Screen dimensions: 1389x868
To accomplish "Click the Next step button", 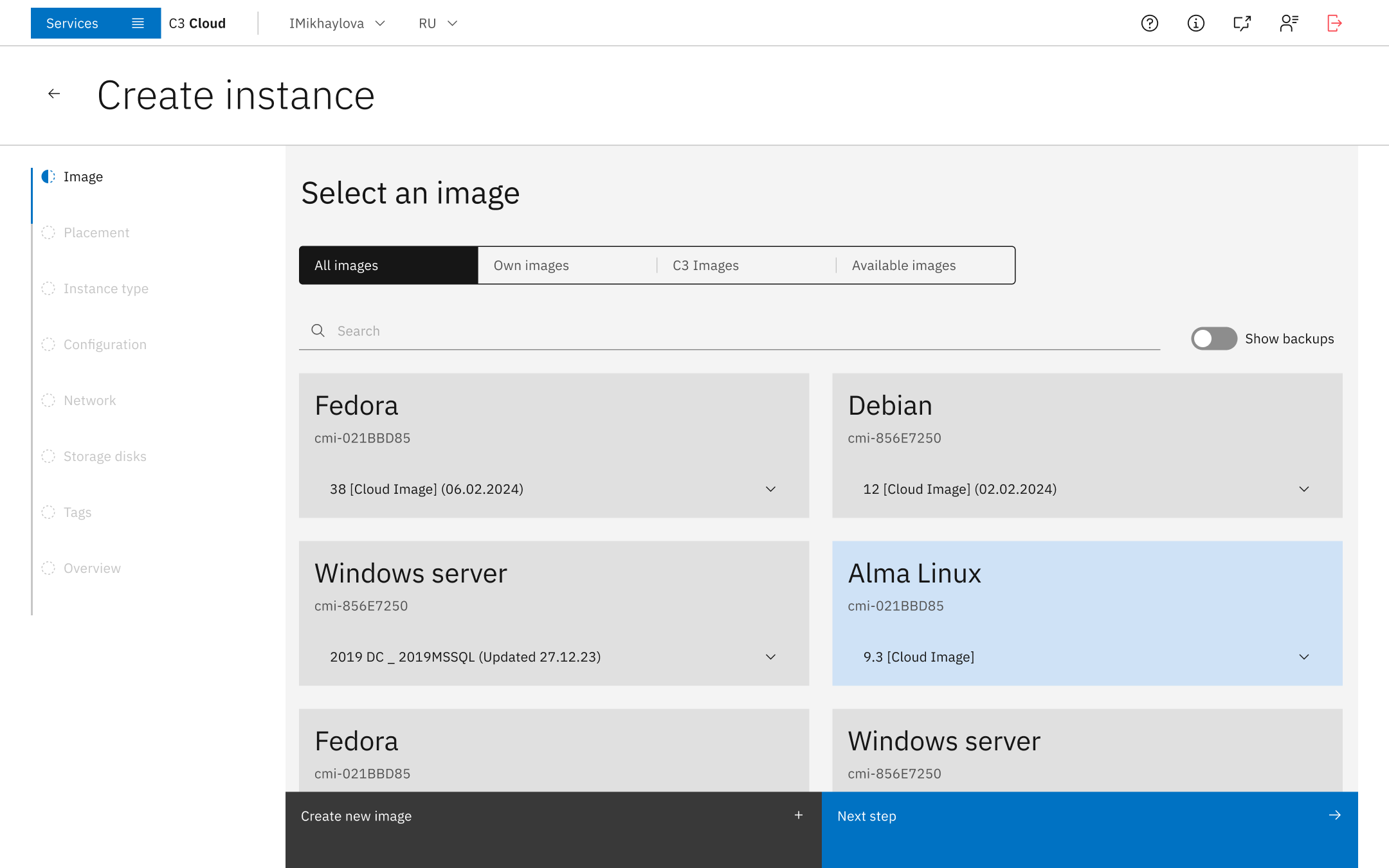I will point(1089,816).
